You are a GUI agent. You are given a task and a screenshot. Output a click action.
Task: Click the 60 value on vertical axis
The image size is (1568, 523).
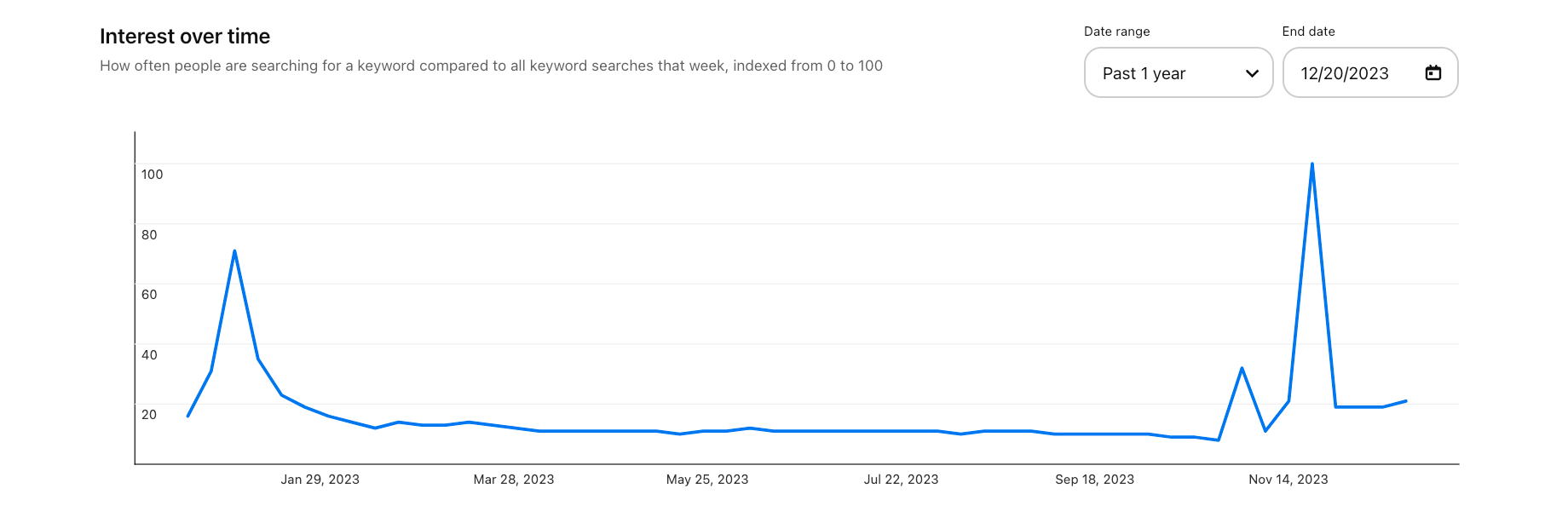tap(149, 295)
